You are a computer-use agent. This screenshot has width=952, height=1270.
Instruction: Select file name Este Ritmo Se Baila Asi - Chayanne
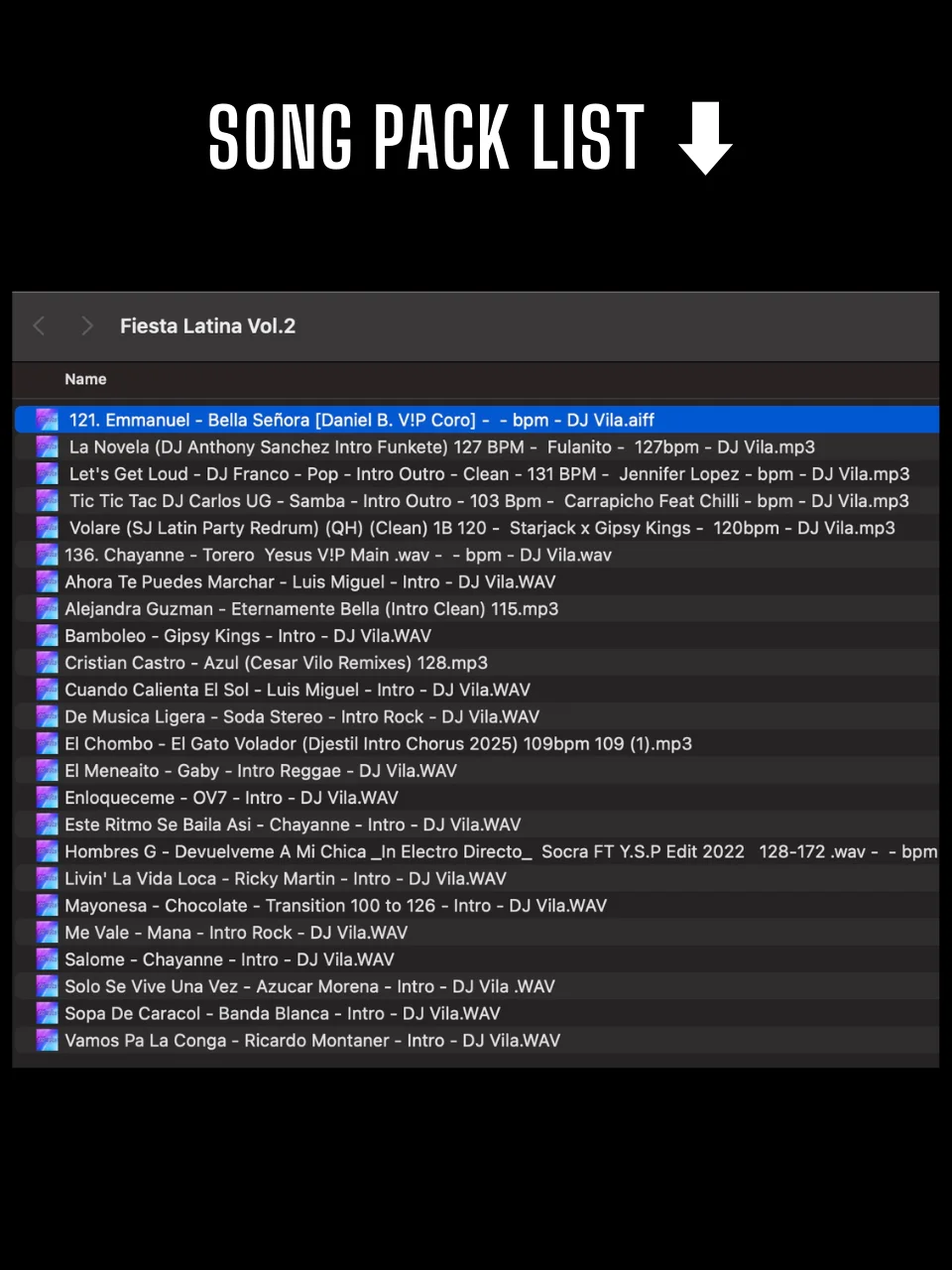293,824
